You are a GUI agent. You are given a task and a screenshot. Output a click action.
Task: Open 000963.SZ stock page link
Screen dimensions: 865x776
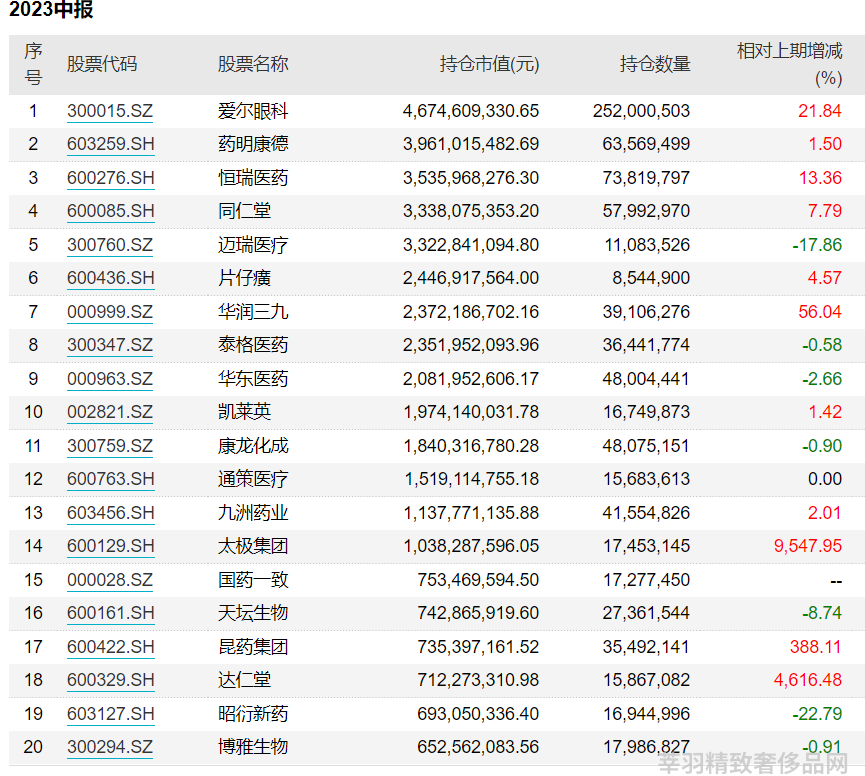click(x=110, y=379)
